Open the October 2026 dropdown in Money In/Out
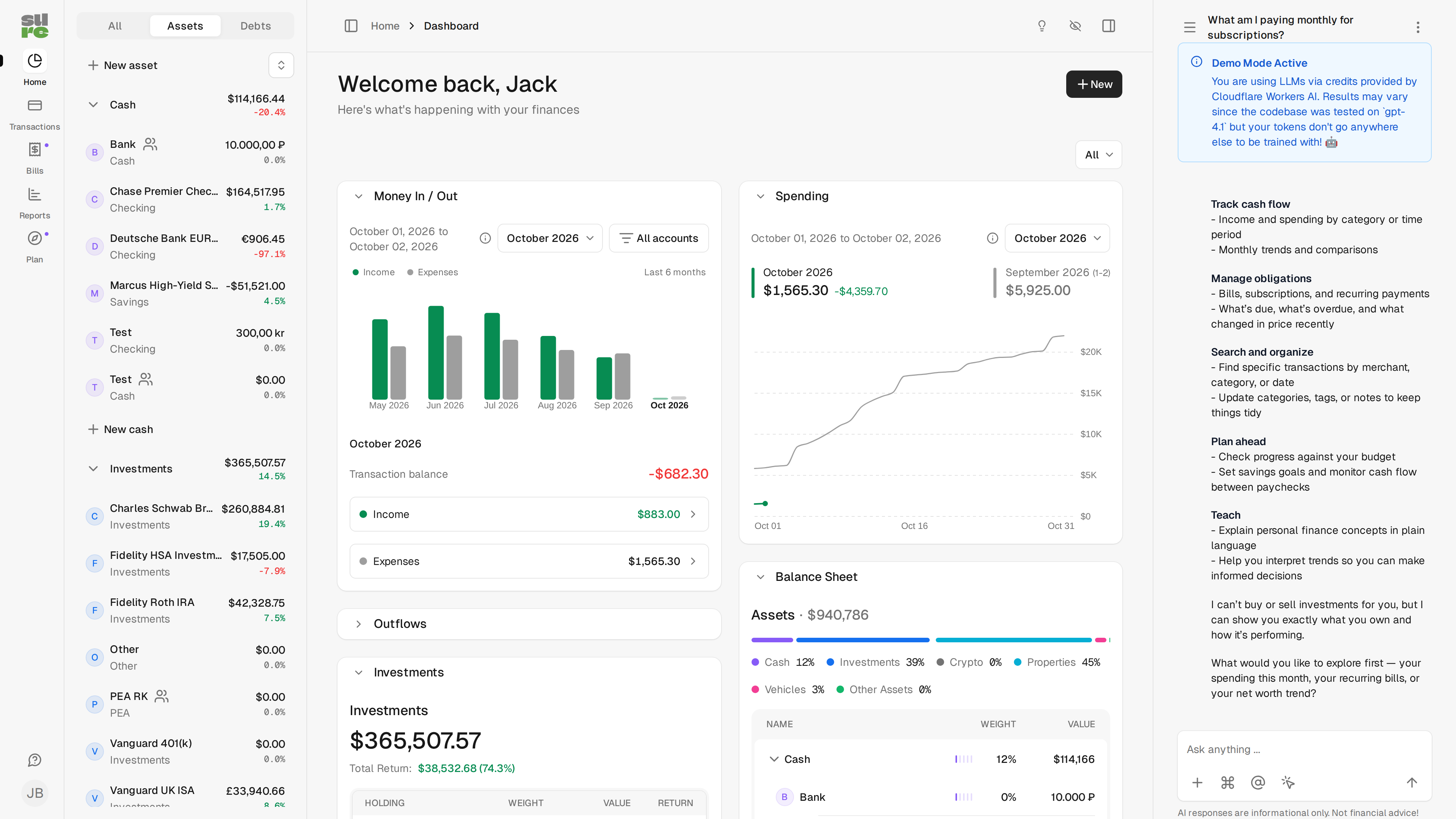The width and height of the screenshot is (1456, 819). tap(549, 238)
